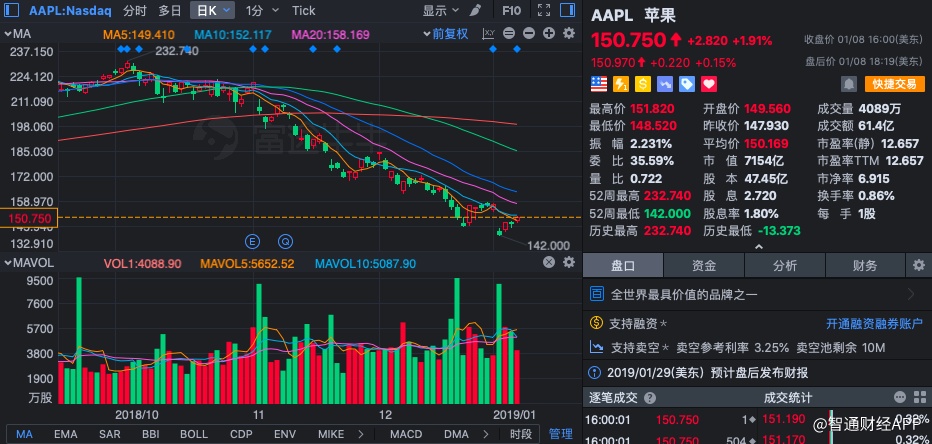Screen dimensions: 932x444
Task: Open the 日K period dropdown
Action: point(213,10)
